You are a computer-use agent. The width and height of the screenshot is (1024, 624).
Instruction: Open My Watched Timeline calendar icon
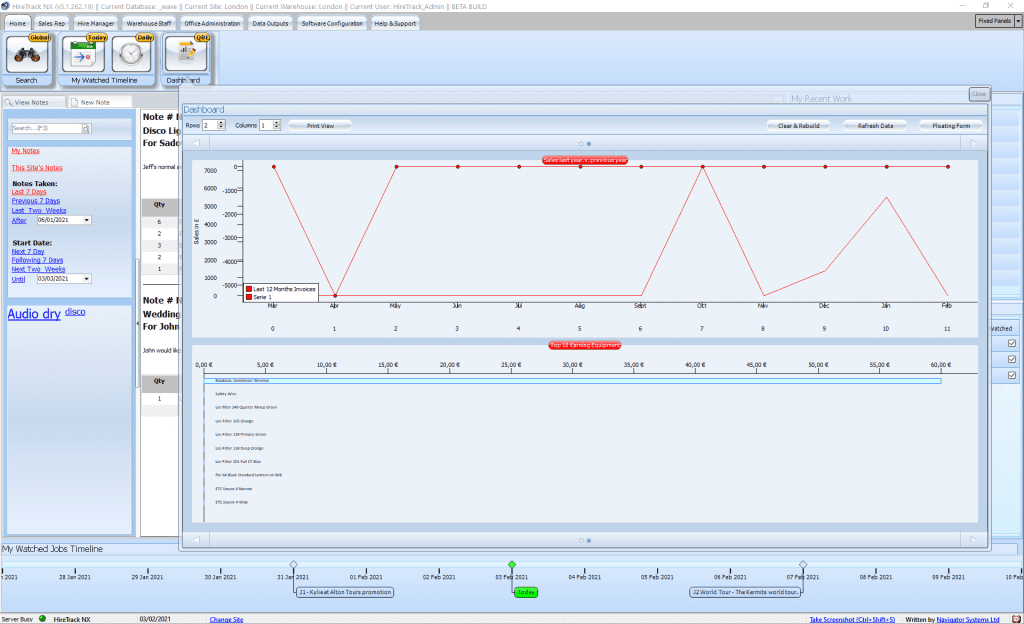pyautogui.click(x=83, y=54)
